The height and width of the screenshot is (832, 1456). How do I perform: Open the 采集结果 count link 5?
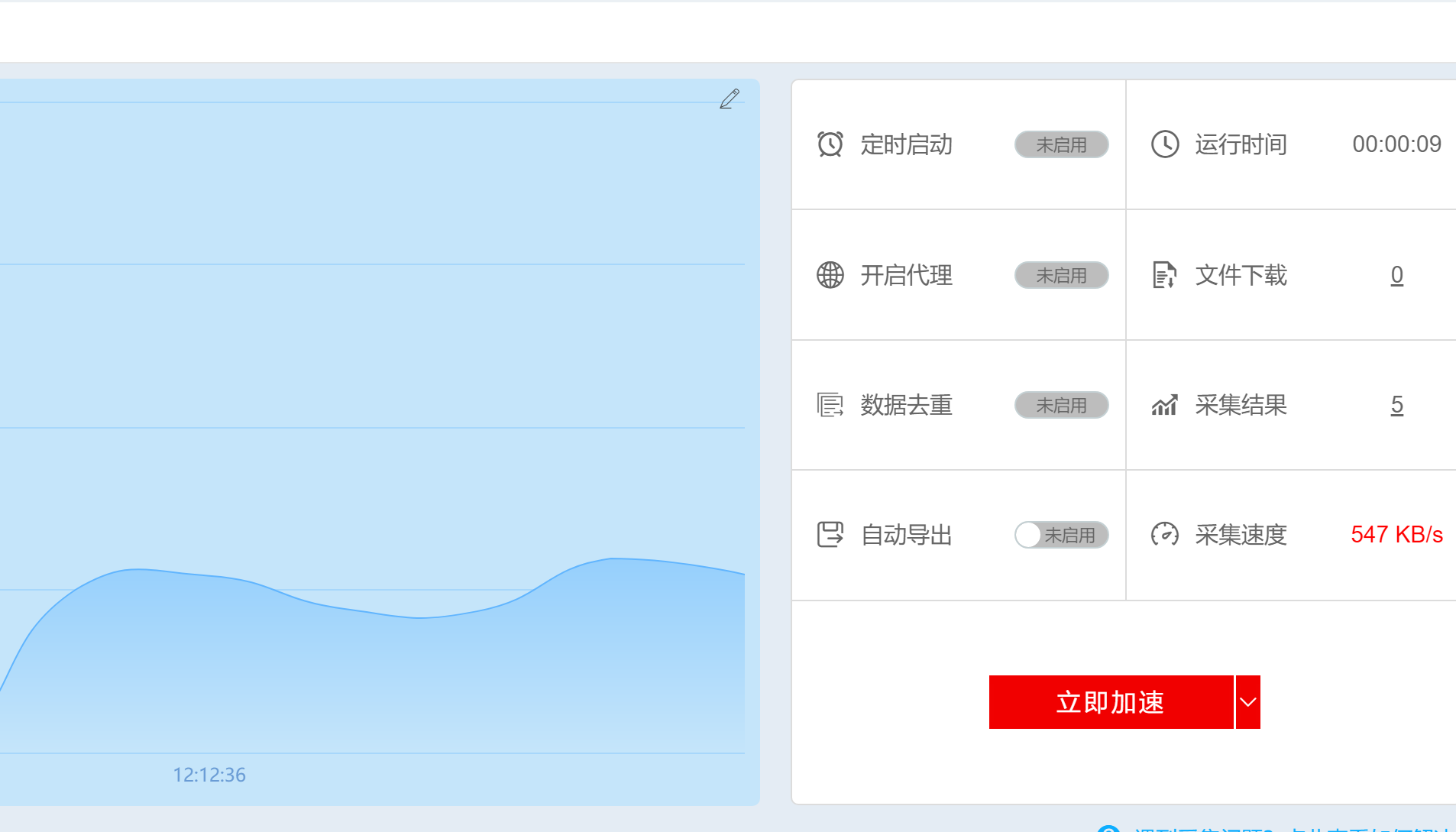[1396, 404]
